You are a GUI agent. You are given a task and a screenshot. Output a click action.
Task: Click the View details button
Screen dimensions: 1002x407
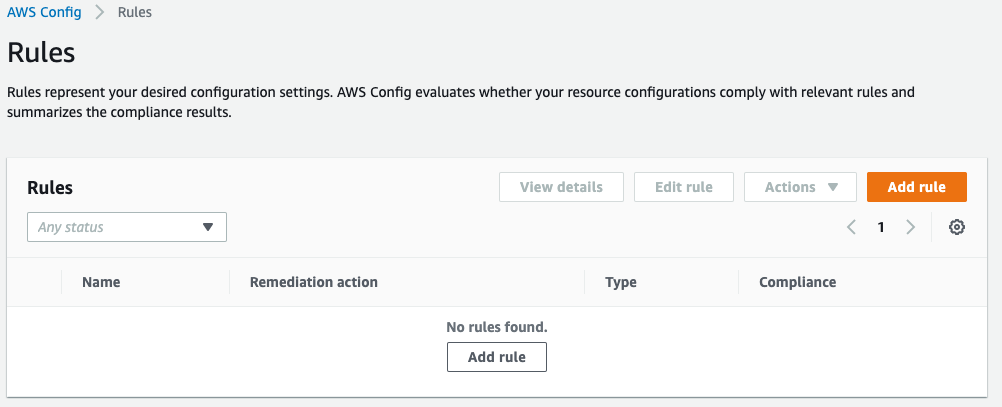(561, 187)
